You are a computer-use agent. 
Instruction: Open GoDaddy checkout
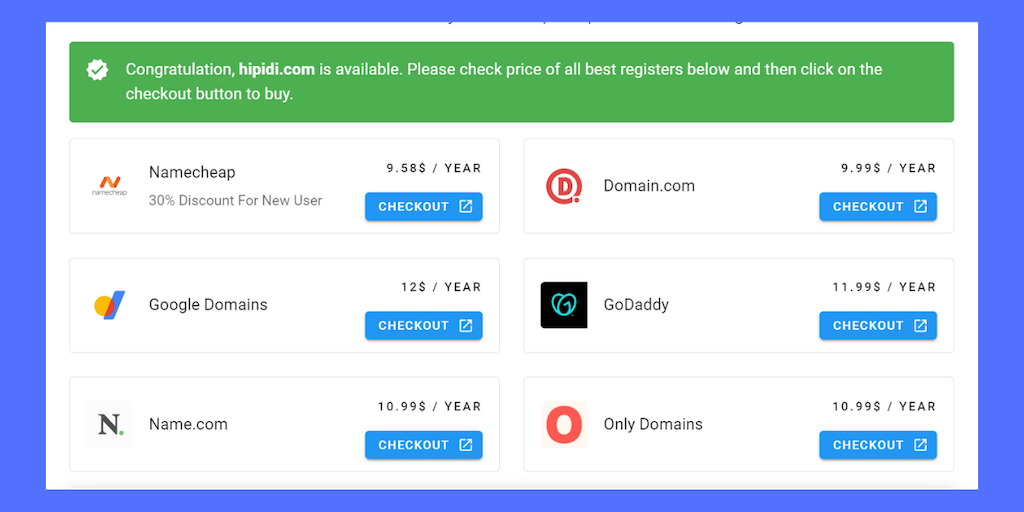click(x=877, y=326)
